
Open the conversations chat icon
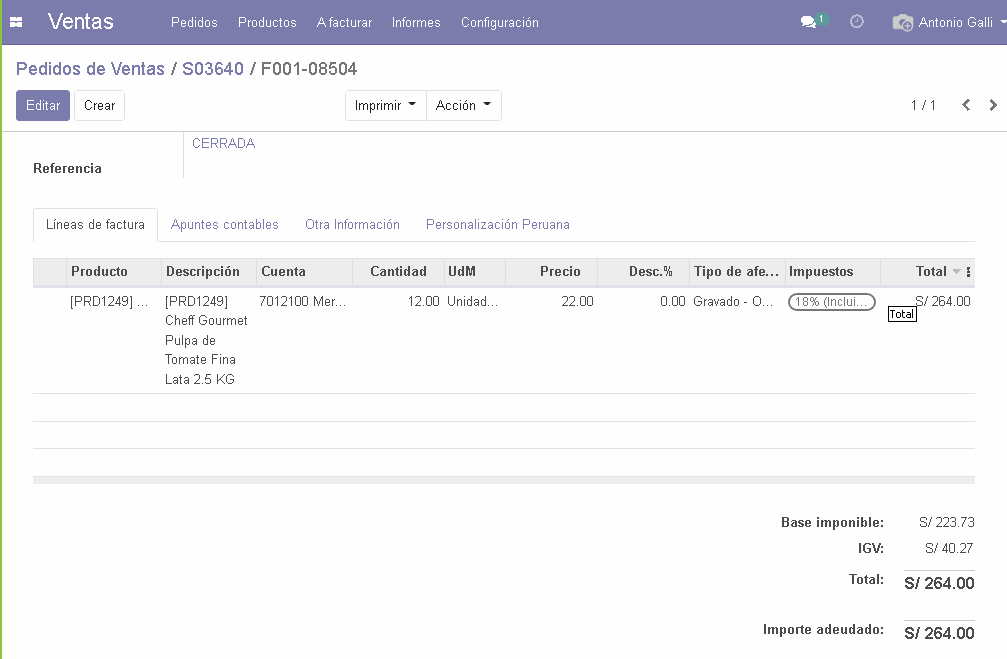point(809,22)
